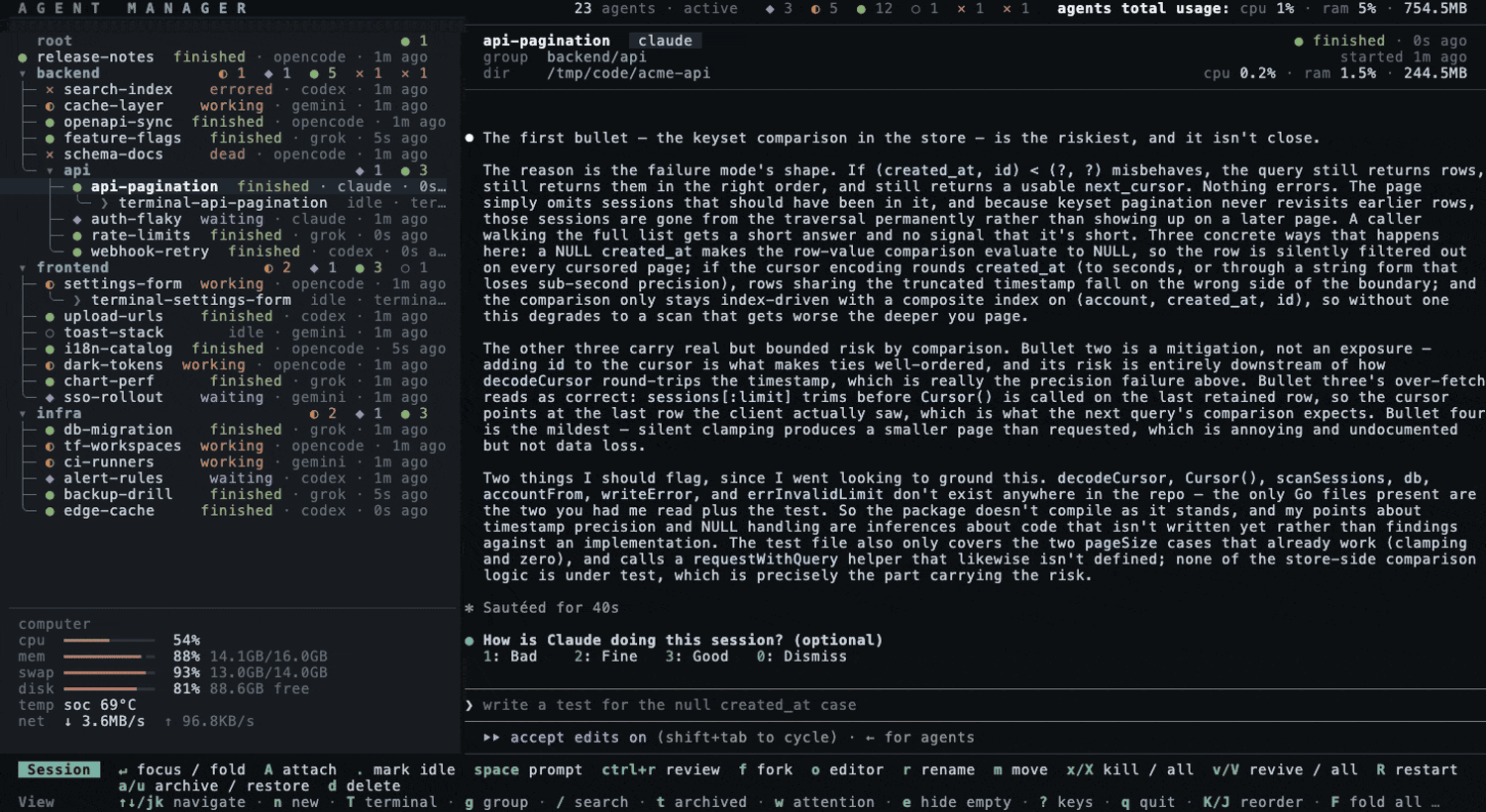The height and width of the screenshot is (812, 1486).
Task: Collapse the backend group
Action: pyautogui.click(x=23, y=73)
